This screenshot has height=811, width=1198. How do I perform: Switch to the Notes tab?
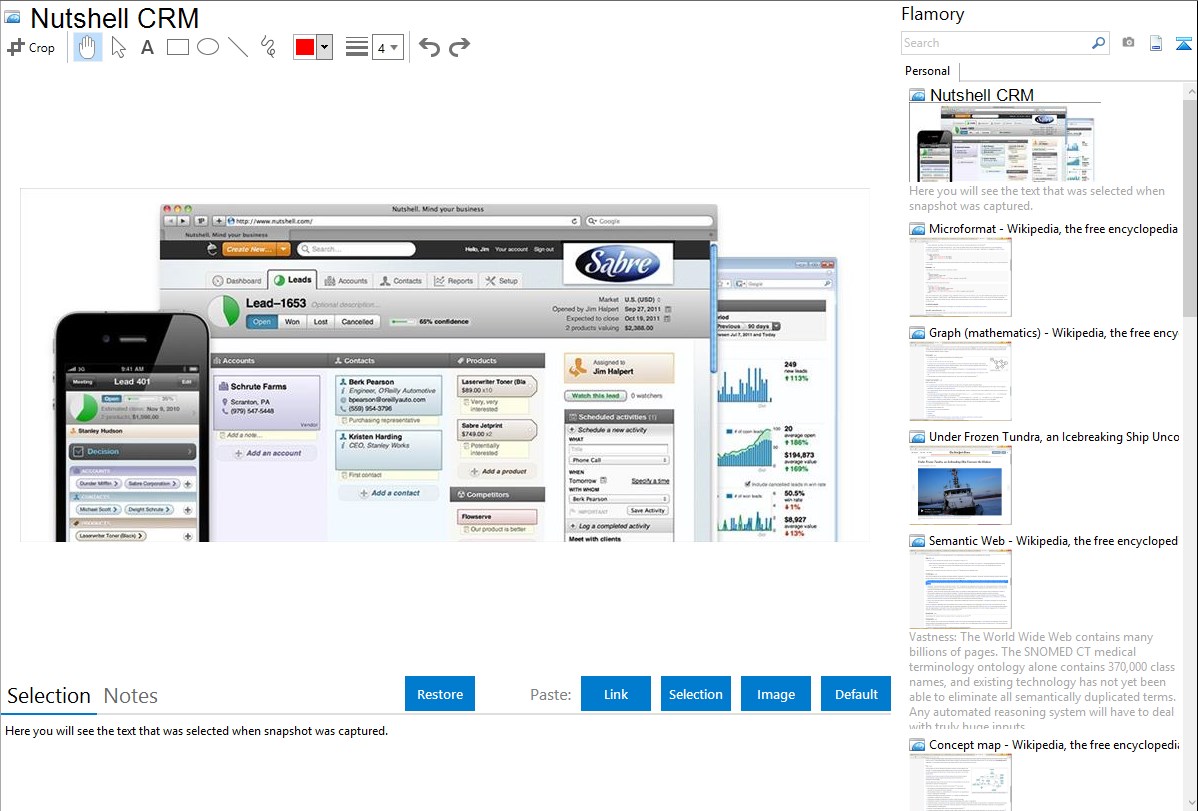click(x=131, y=696)
